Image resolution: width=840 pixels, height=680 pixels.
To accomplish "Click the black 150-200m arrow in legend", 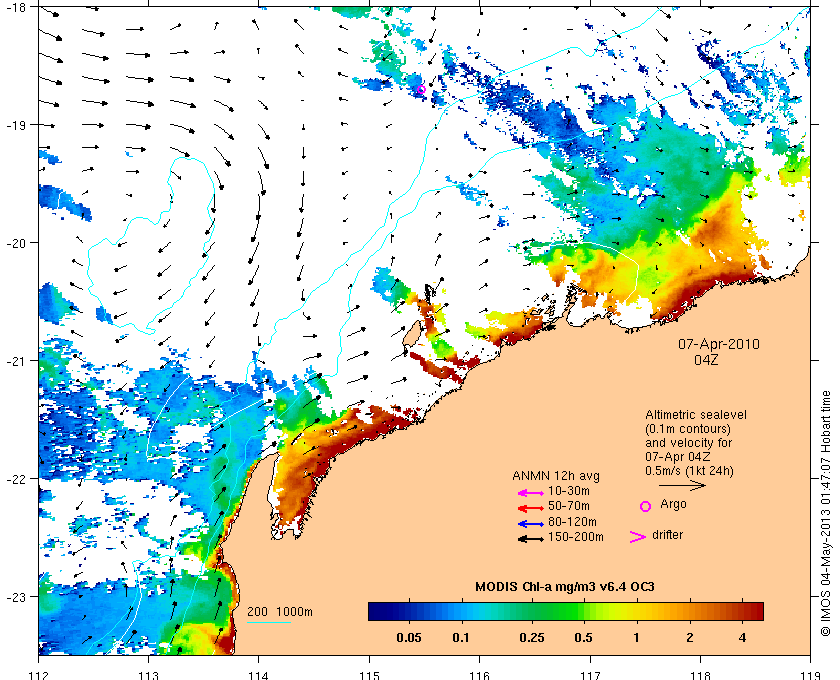I will pos(531,539).
